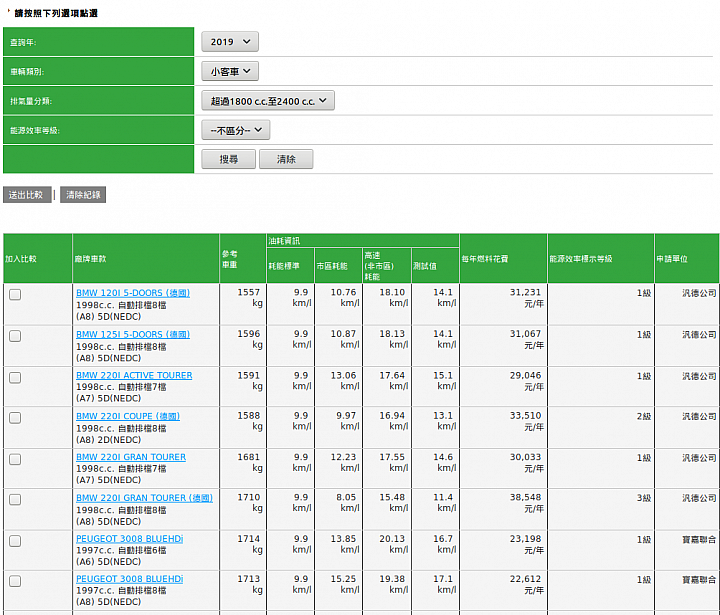
Task: Click the 油耗資訊 header
Action: click(x=363, y=241)
